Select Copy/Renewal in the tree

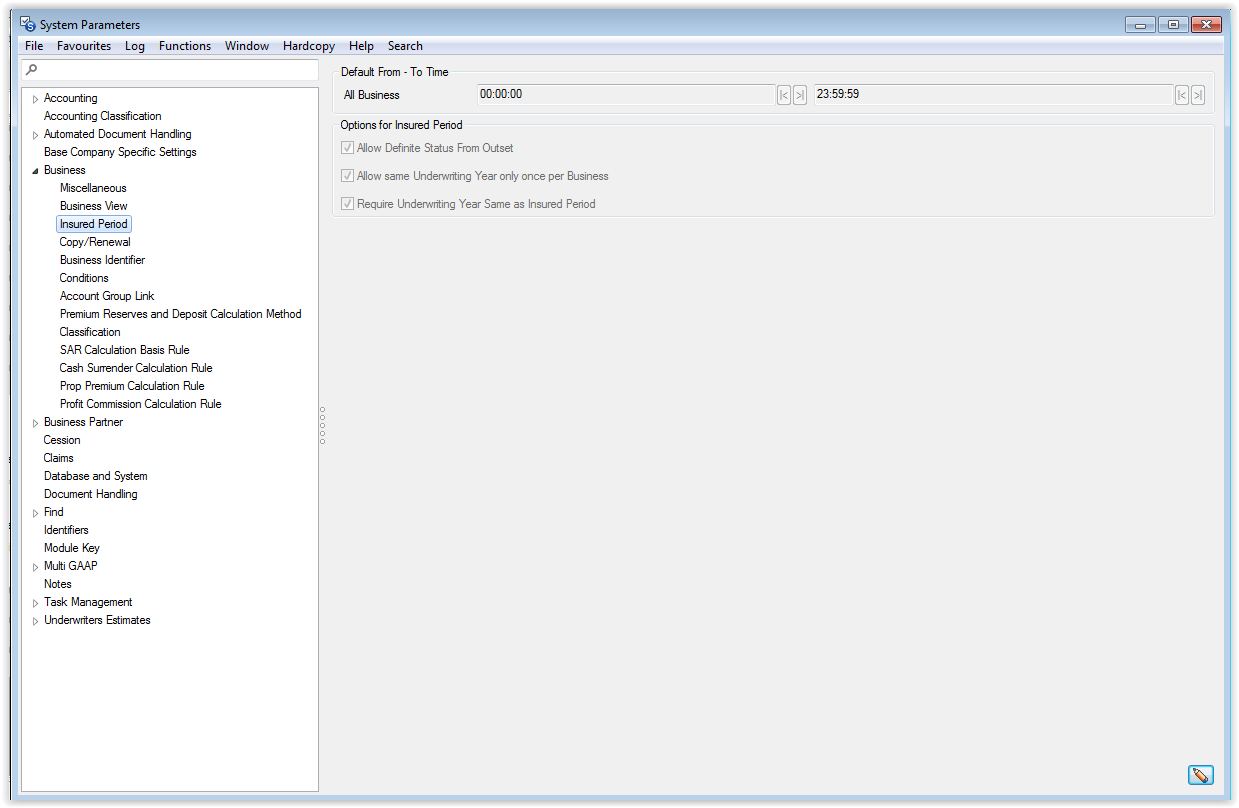tap(95, 242)
